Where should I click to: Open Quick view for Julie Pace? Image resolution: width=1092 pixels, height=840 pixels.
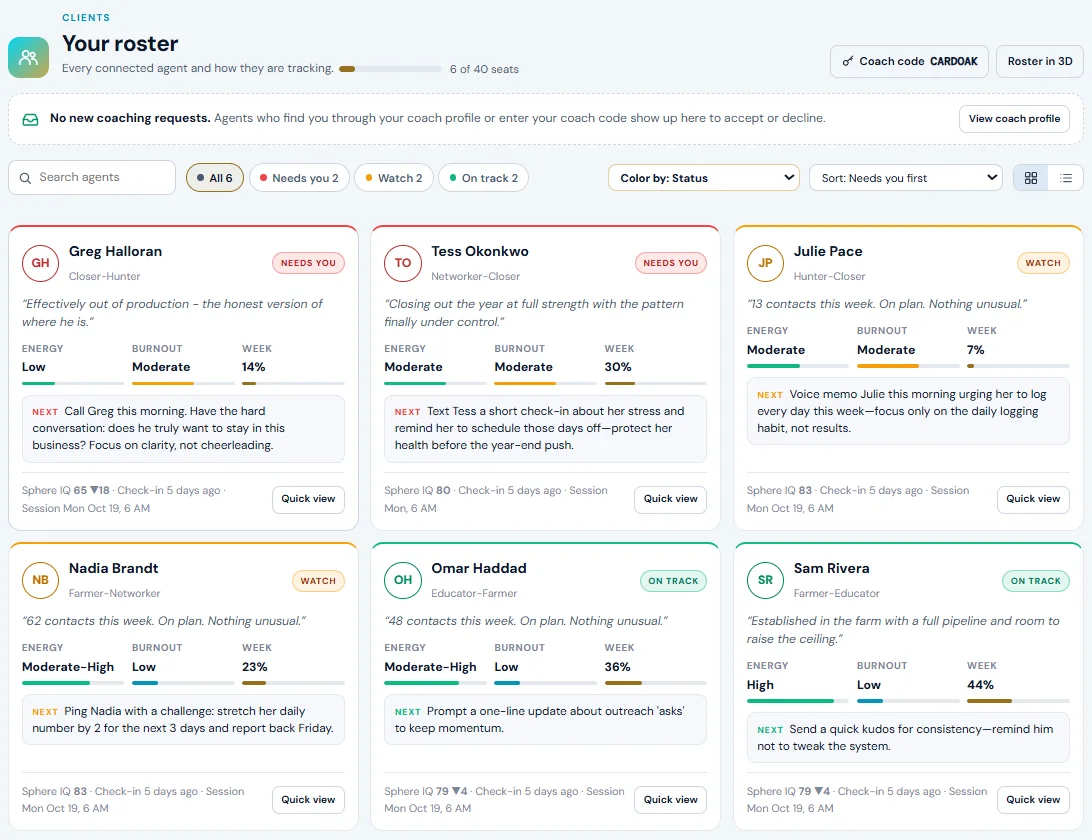[x=1033, y=499]
